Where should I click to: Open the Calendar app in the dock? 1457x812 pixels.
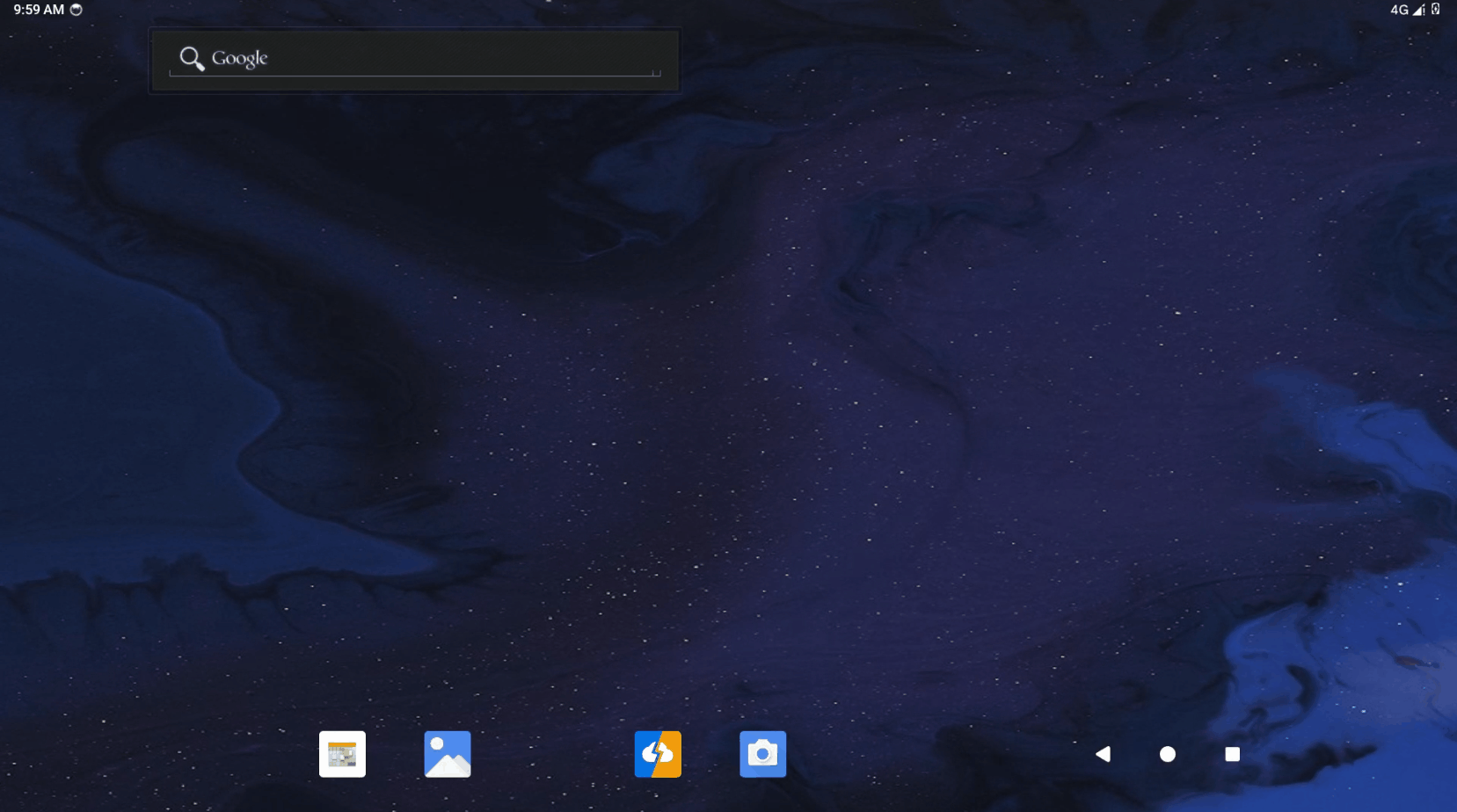(x=342, y=754)
